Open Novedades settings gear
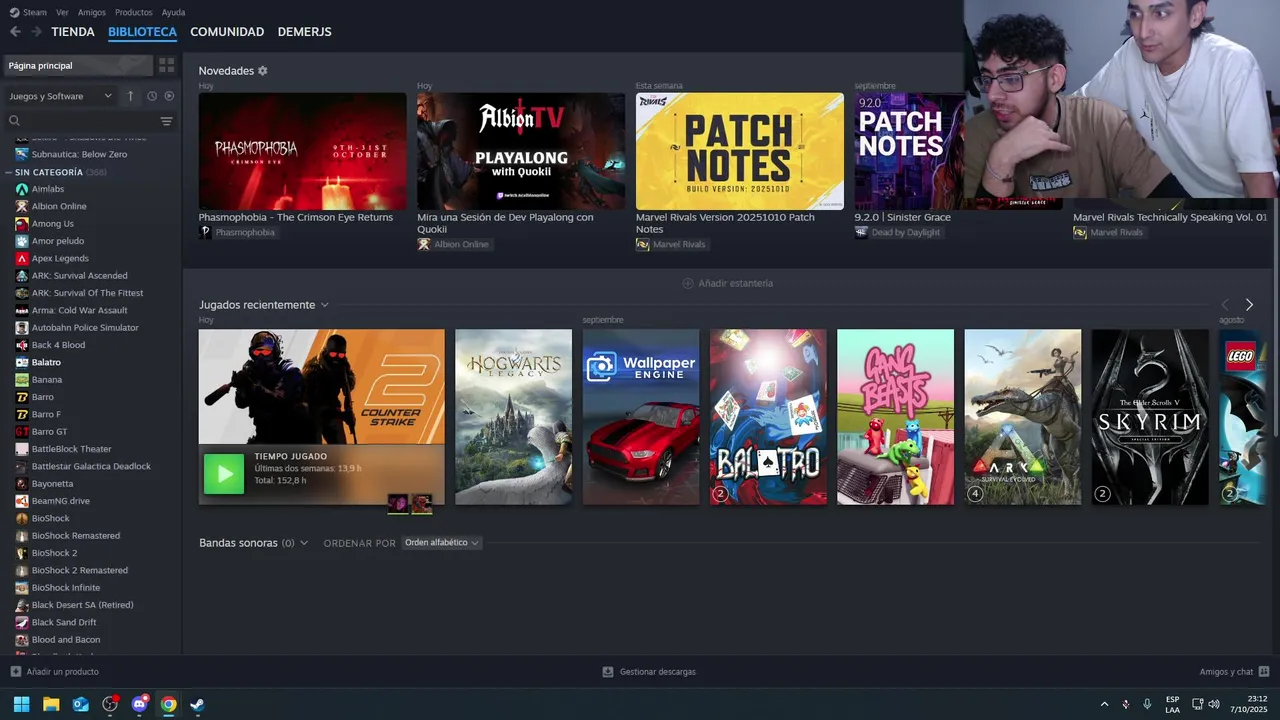 click(263, 71)
